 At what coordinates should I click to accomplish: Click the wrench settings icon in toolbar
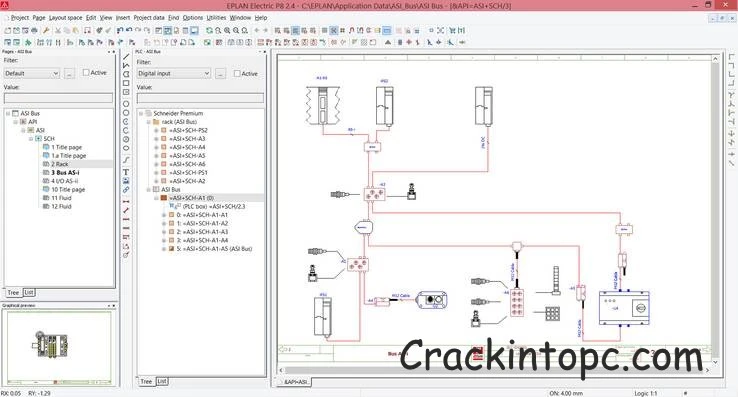click(x=46, y=31)
